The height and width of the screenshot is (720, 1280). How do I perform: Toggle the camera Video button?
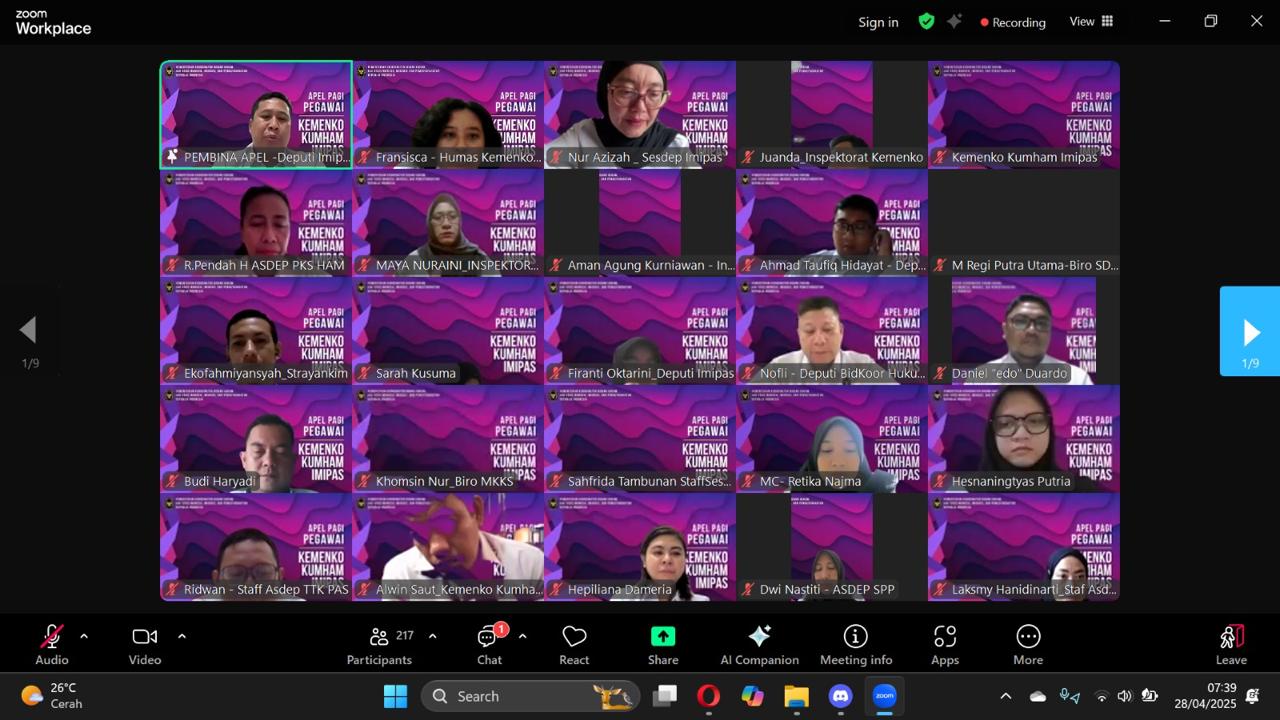145,645
